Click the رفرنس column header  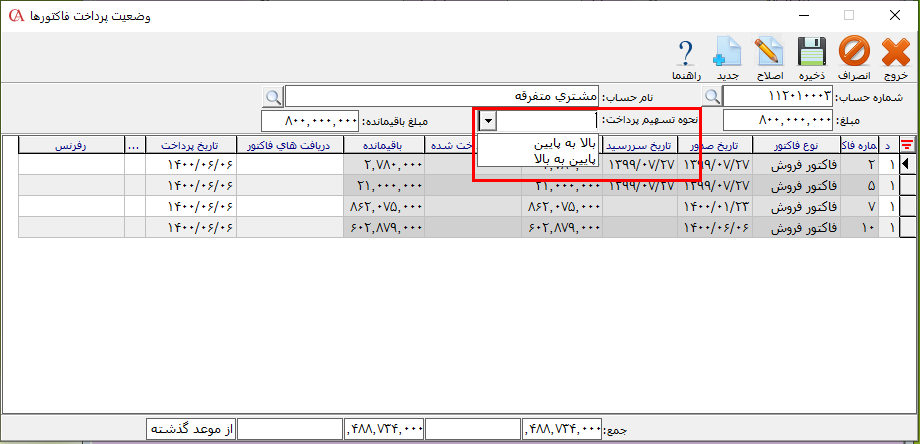(x=71, y=144)
